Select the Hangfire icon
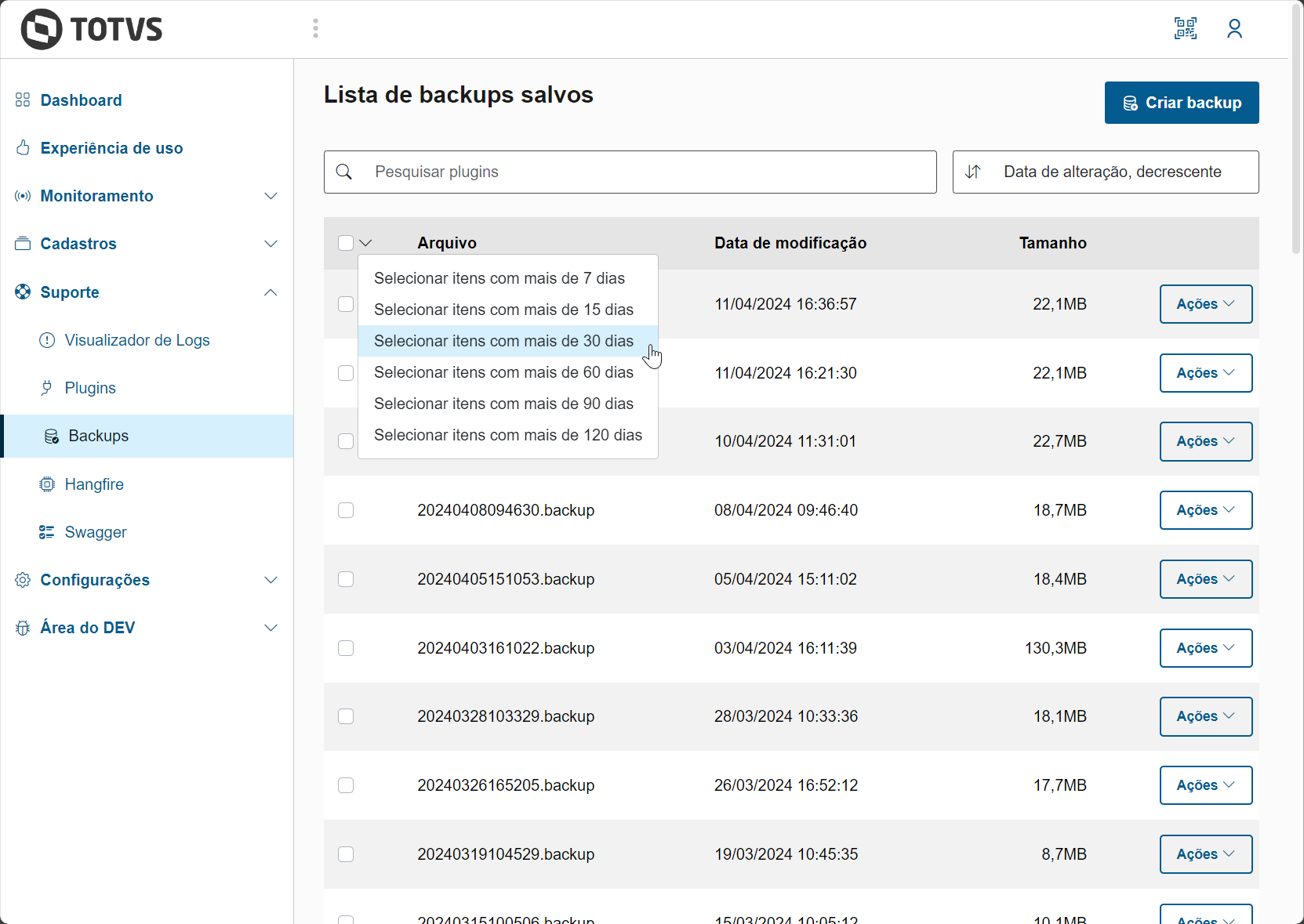 [48, 484]
